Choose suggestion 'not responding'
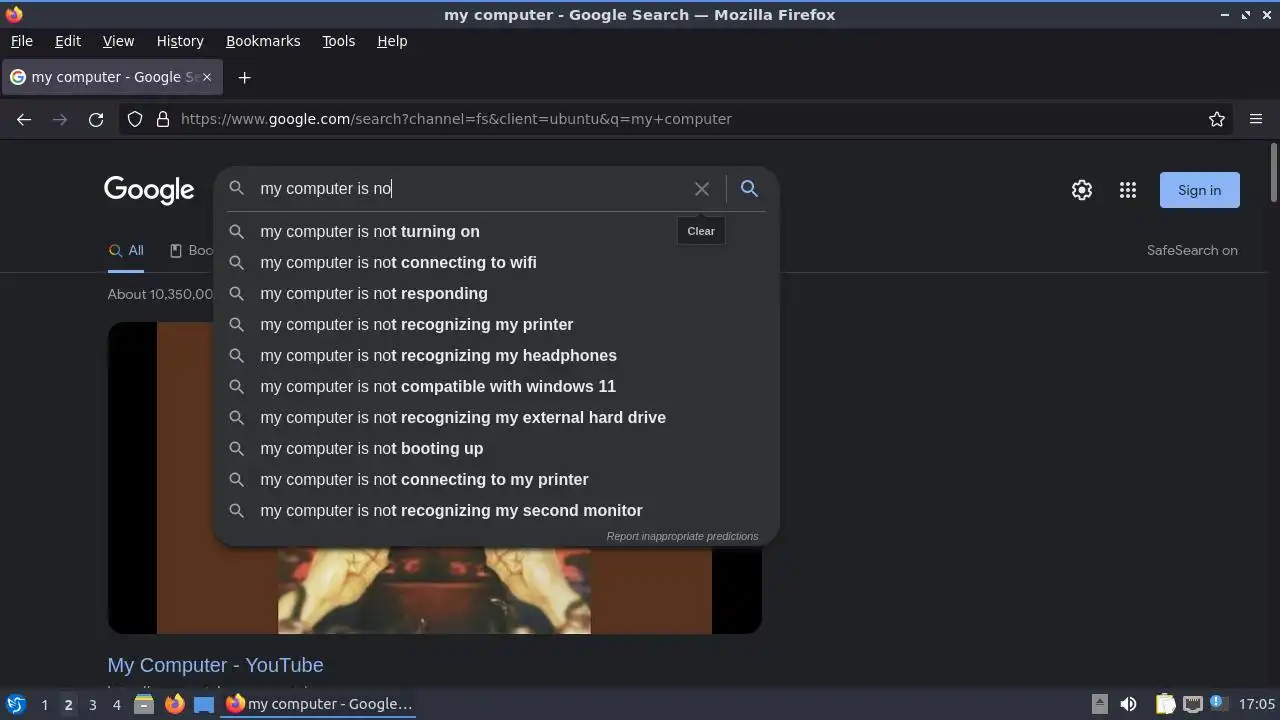 (497, 293)
